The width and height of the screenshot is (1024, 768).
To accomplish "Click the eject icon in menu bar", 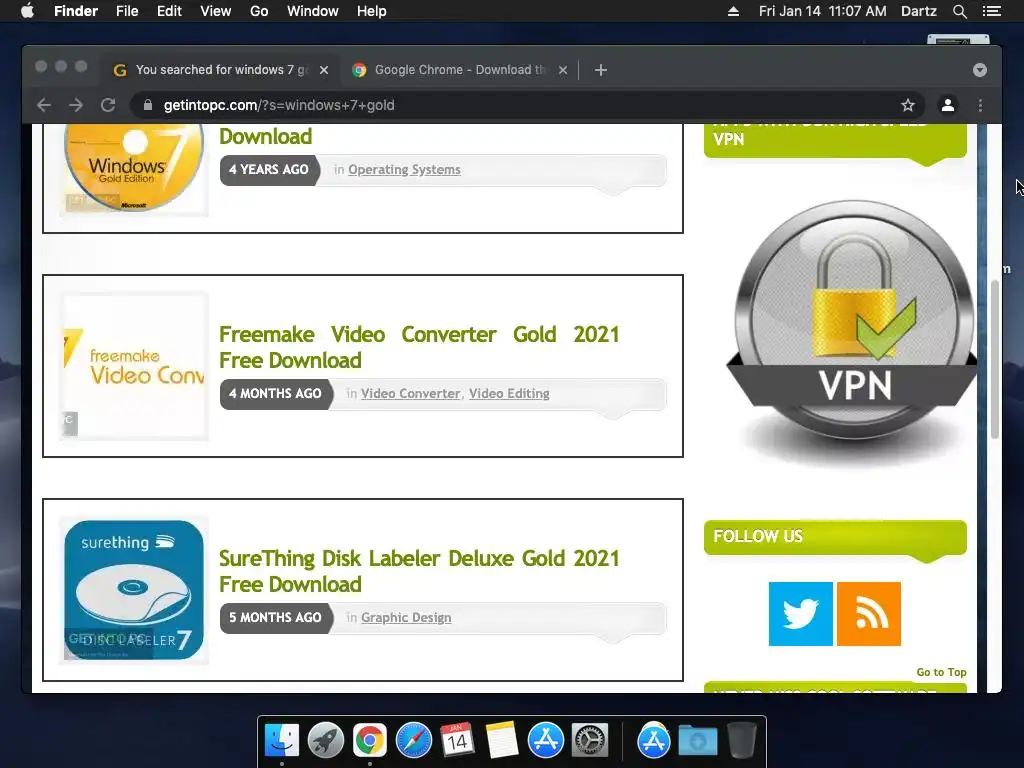I will (x=733, y=11).
